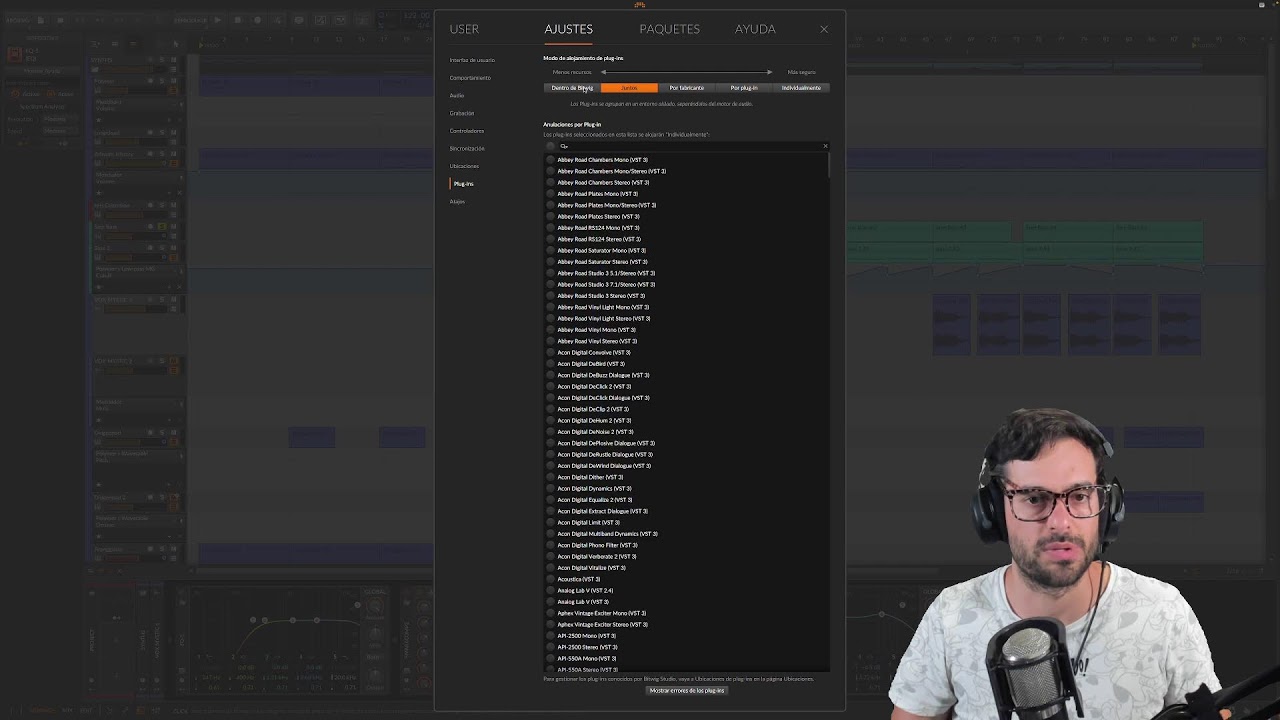Screen dimensions: 1280x720
Task: Click 'Abbey Road Vinyl Stereo (VST 3)' text
Action: pos(597,341)
